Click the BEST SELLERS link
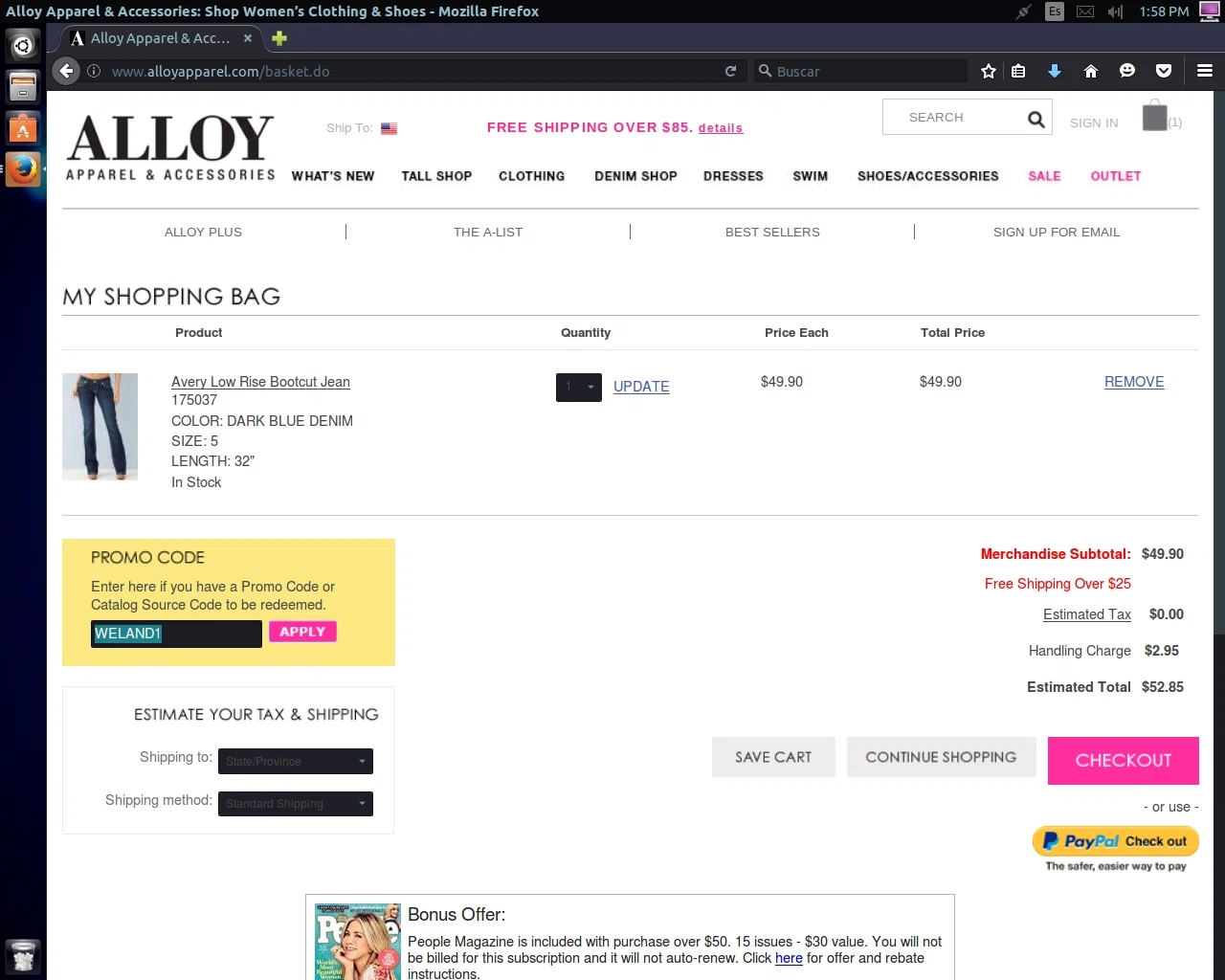Image resolution: width=1225 pixels, height=980 pixels. 772,232
